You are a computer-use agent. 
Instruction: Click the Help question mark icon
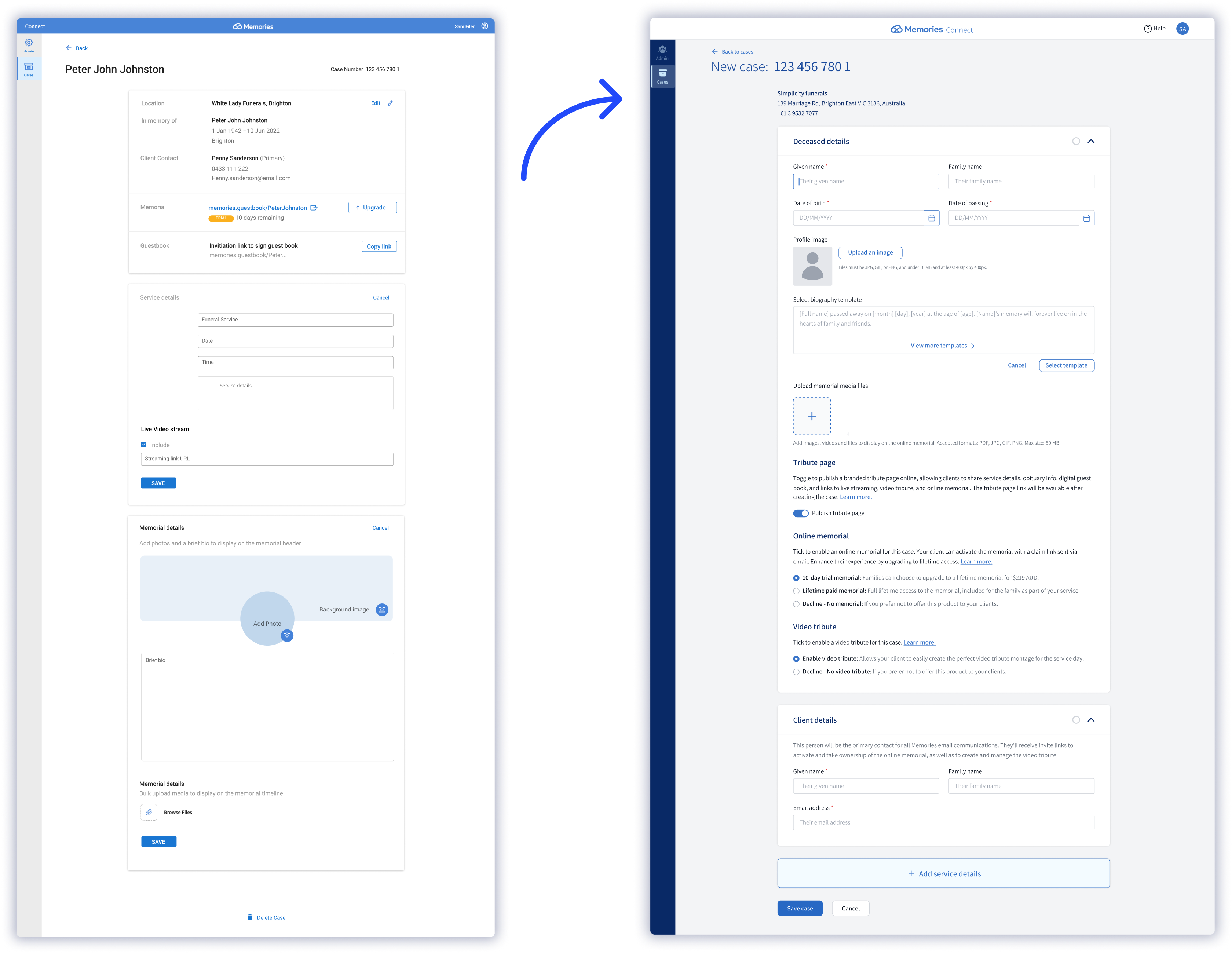[x=1147, y=29]
